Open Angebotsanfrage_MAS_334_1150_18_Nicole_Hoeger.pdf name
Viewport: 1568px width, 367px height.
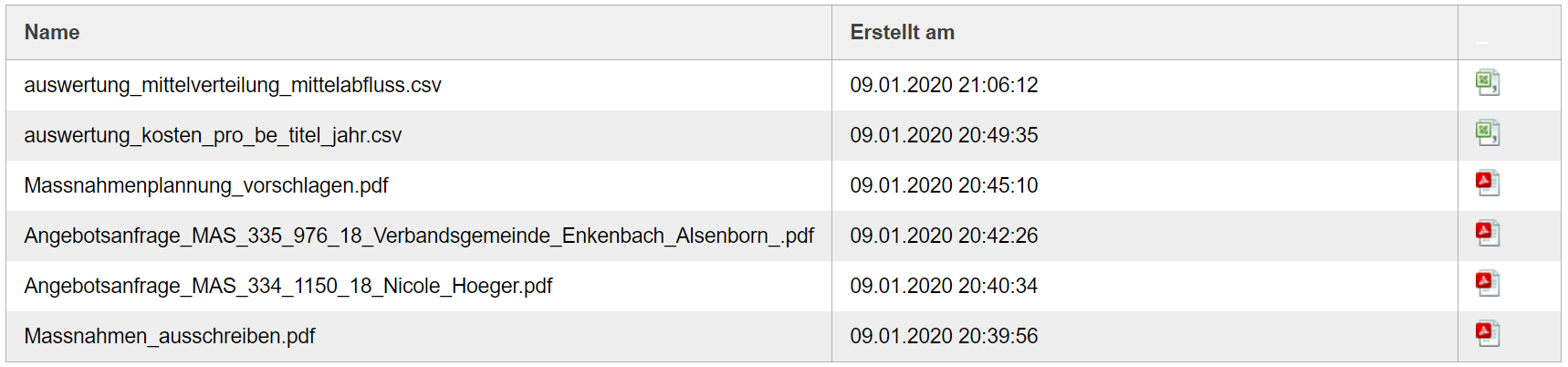click(x=288, y=287)
